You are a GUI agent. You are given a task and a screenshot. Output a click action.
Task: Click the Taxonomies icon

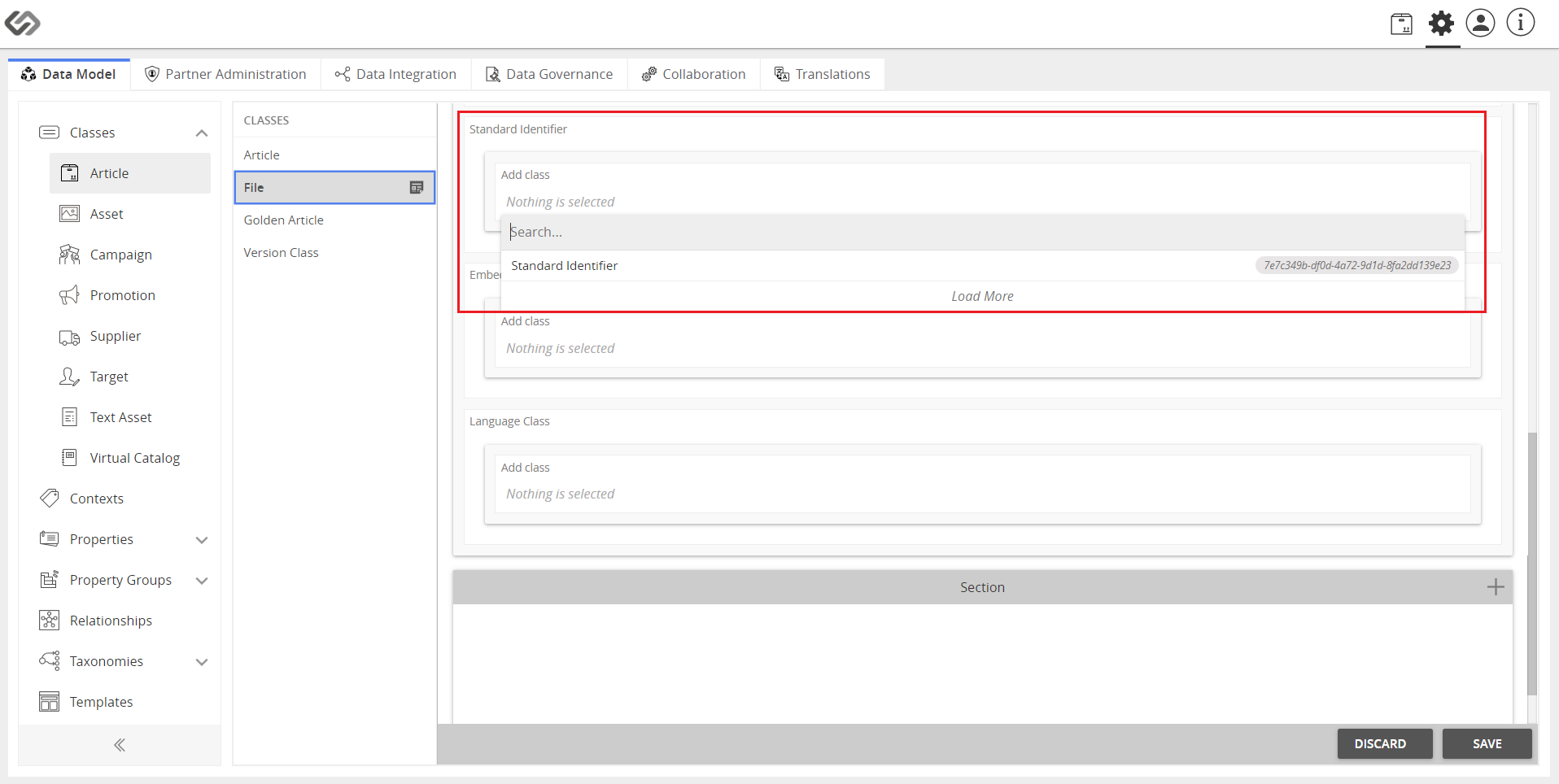click(x=49, y=660)
